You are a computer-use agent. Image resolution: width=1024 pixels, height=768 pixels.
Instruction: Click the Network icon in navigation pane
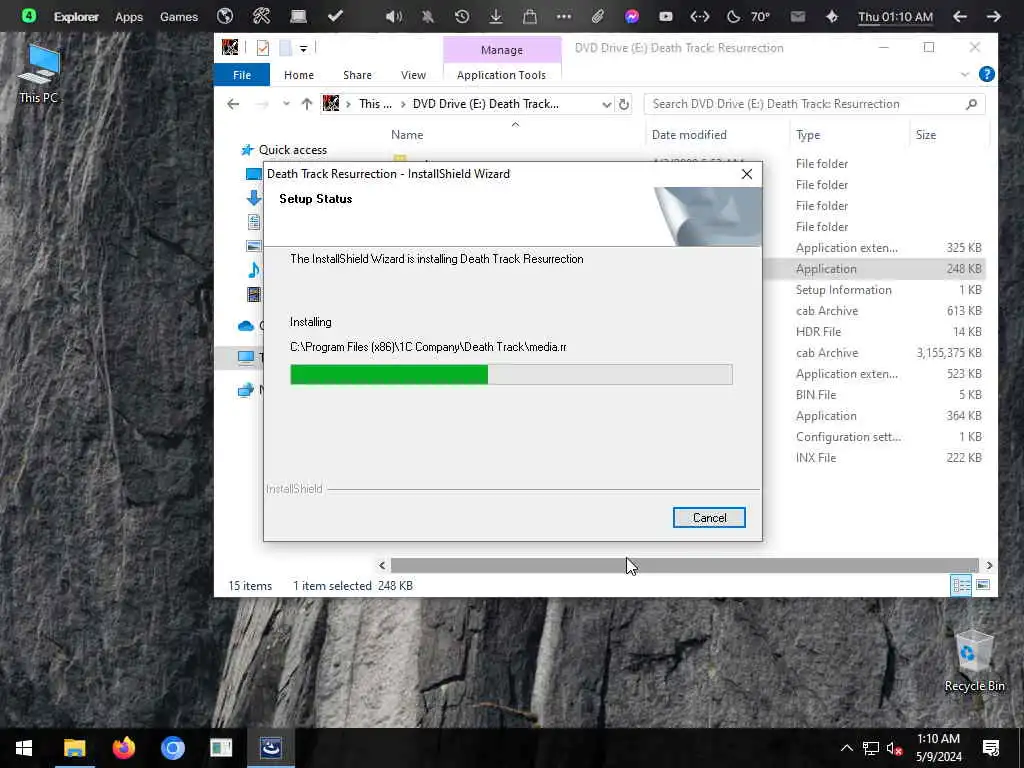(246, 391)
